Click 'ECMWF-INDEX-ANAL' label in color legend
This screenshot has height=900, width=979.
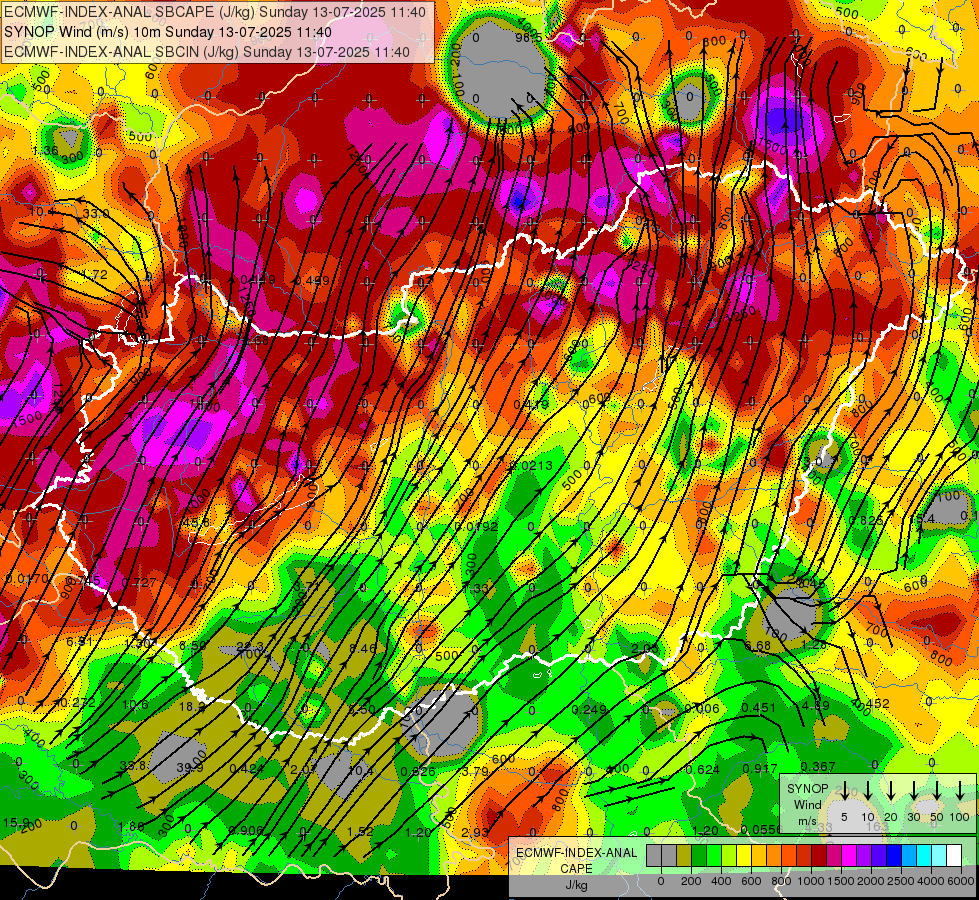click(x=577, y=853)
